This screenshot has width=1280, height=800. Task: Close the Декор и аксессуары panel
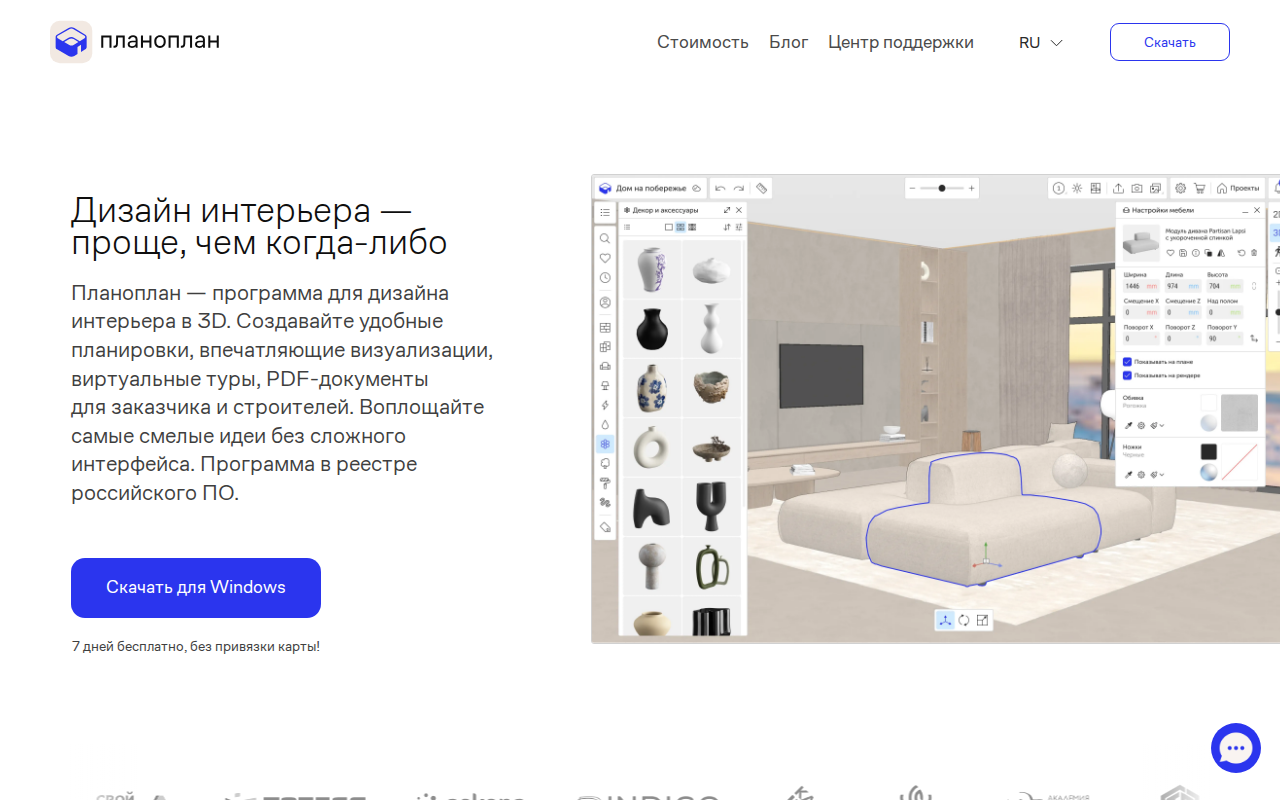739,210
